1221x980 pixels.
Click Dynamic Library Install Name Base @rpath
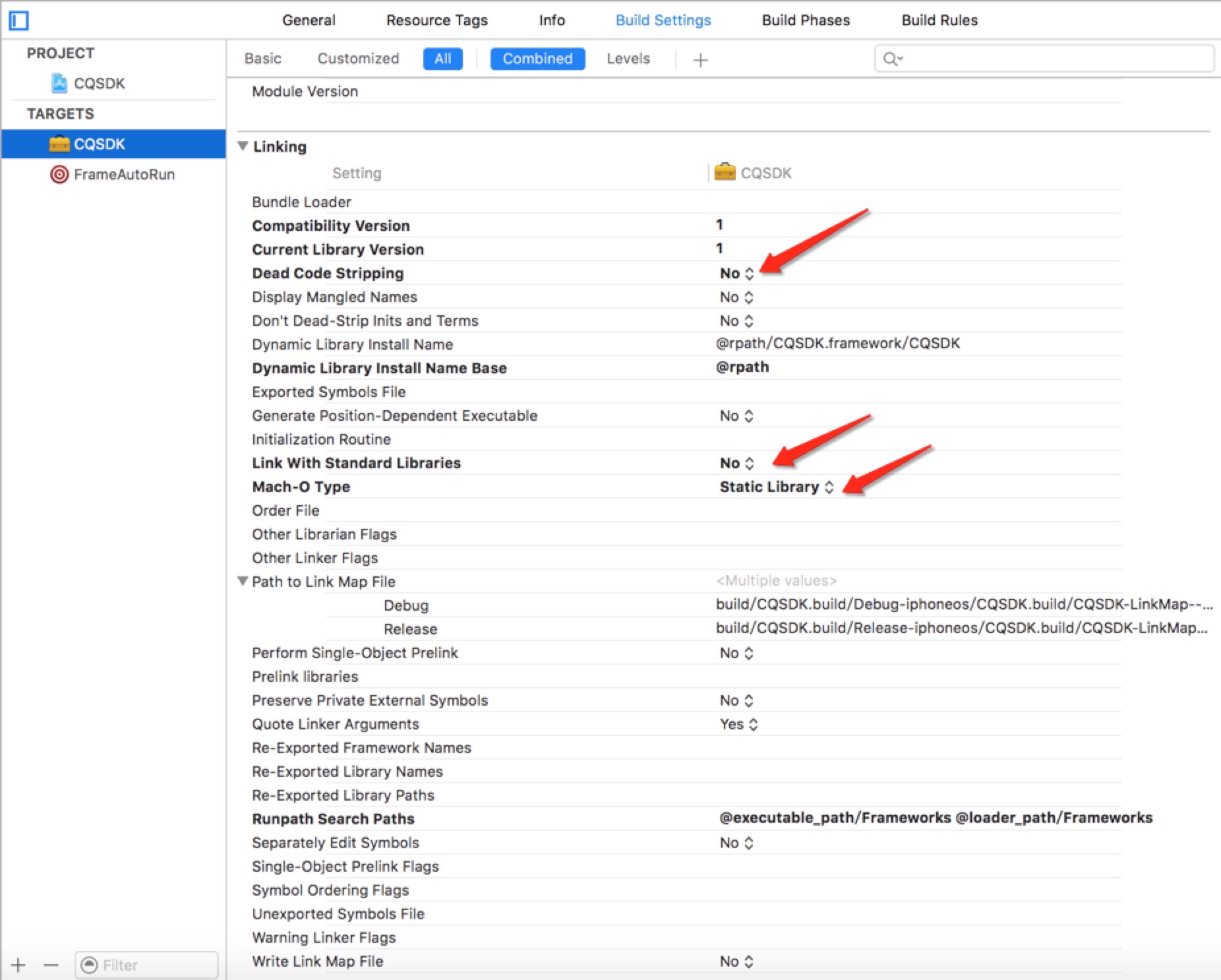click(x=742, y=367)
